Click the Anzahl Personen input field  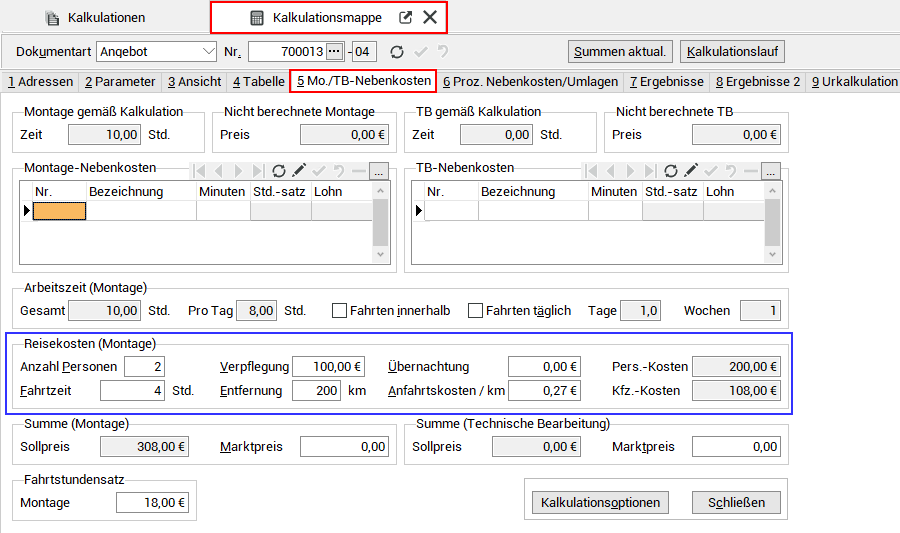[x=144, y=366]
